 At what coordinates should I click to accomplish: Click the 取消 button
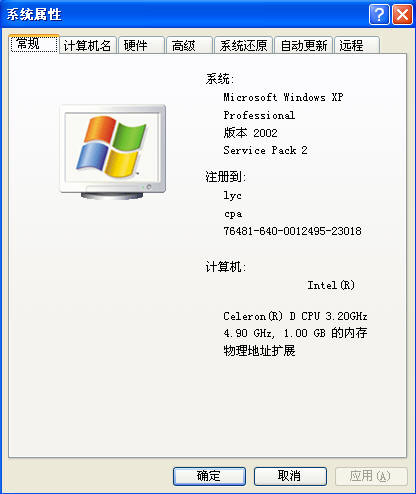coord(290,476)
